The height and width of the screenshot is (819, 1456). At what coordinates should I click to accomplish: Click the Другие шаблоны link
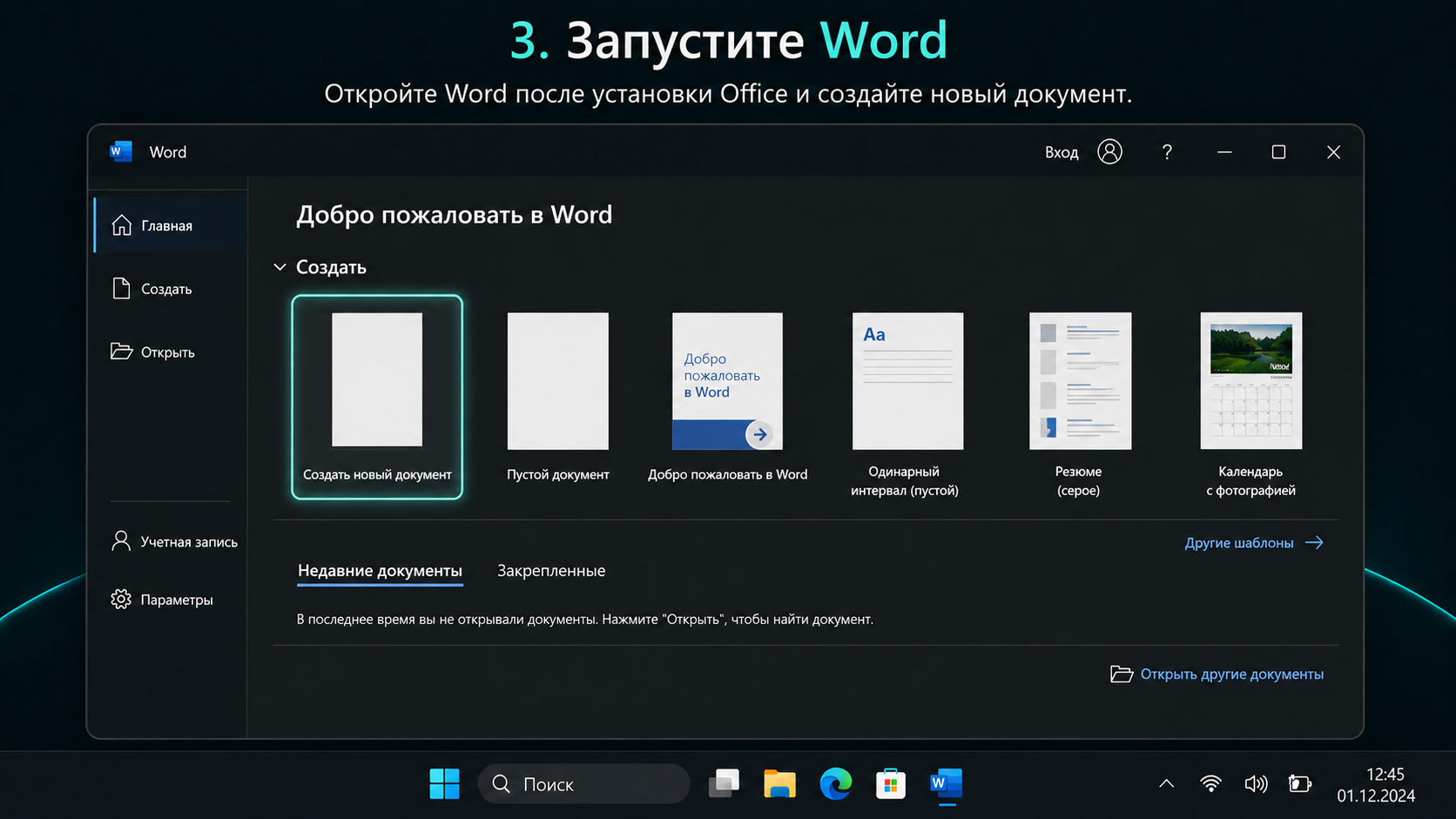pos(1254,543)
